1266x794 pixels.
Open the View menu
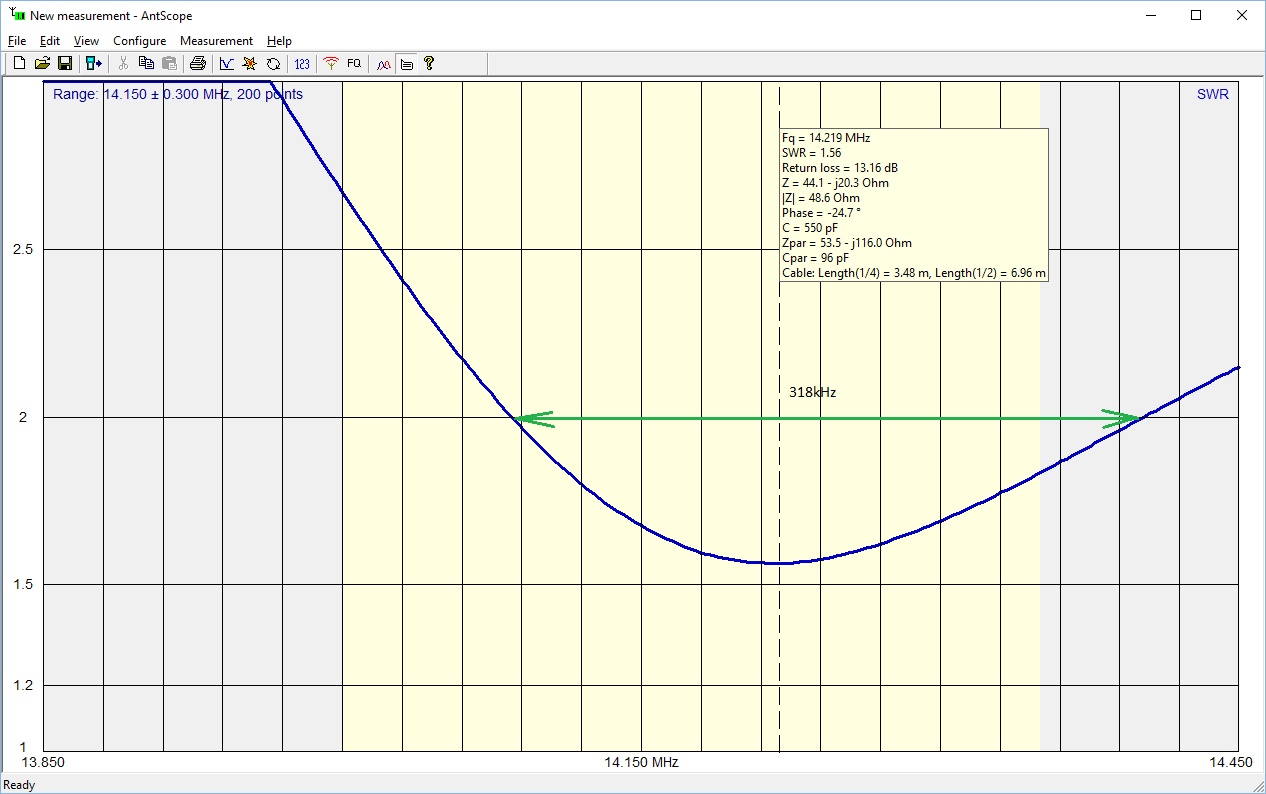(x=86, y=41)
